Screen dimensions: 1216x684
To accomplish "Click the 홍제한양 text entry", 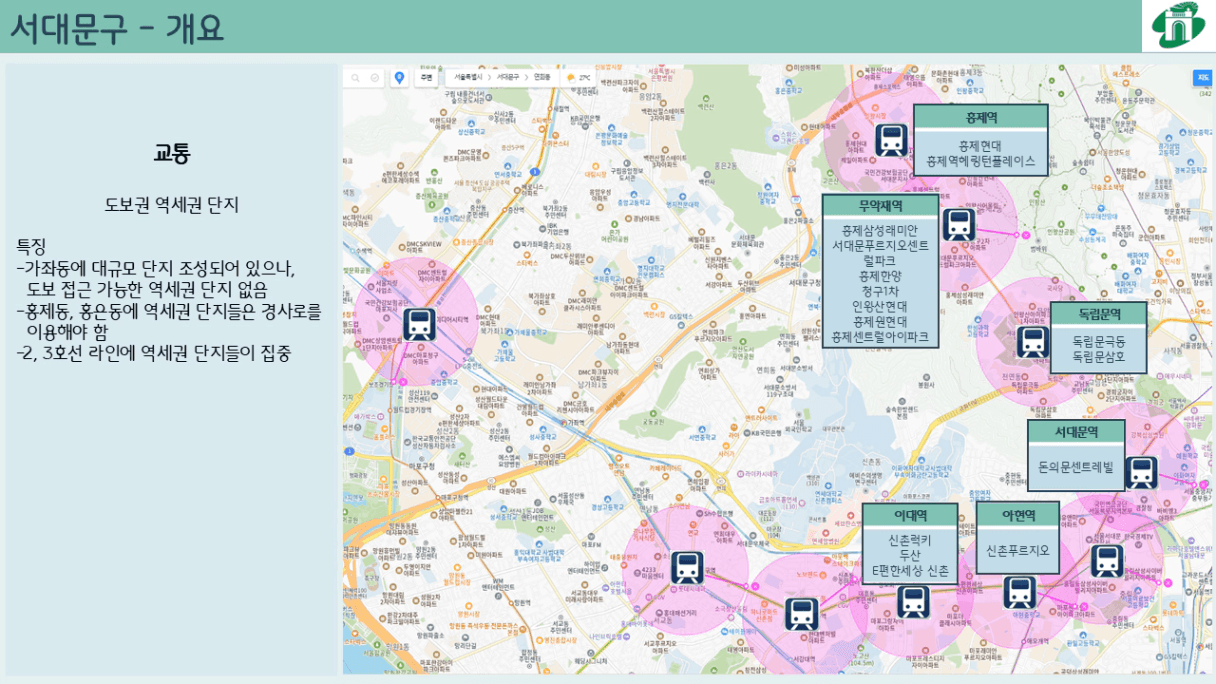I will 880,275.
